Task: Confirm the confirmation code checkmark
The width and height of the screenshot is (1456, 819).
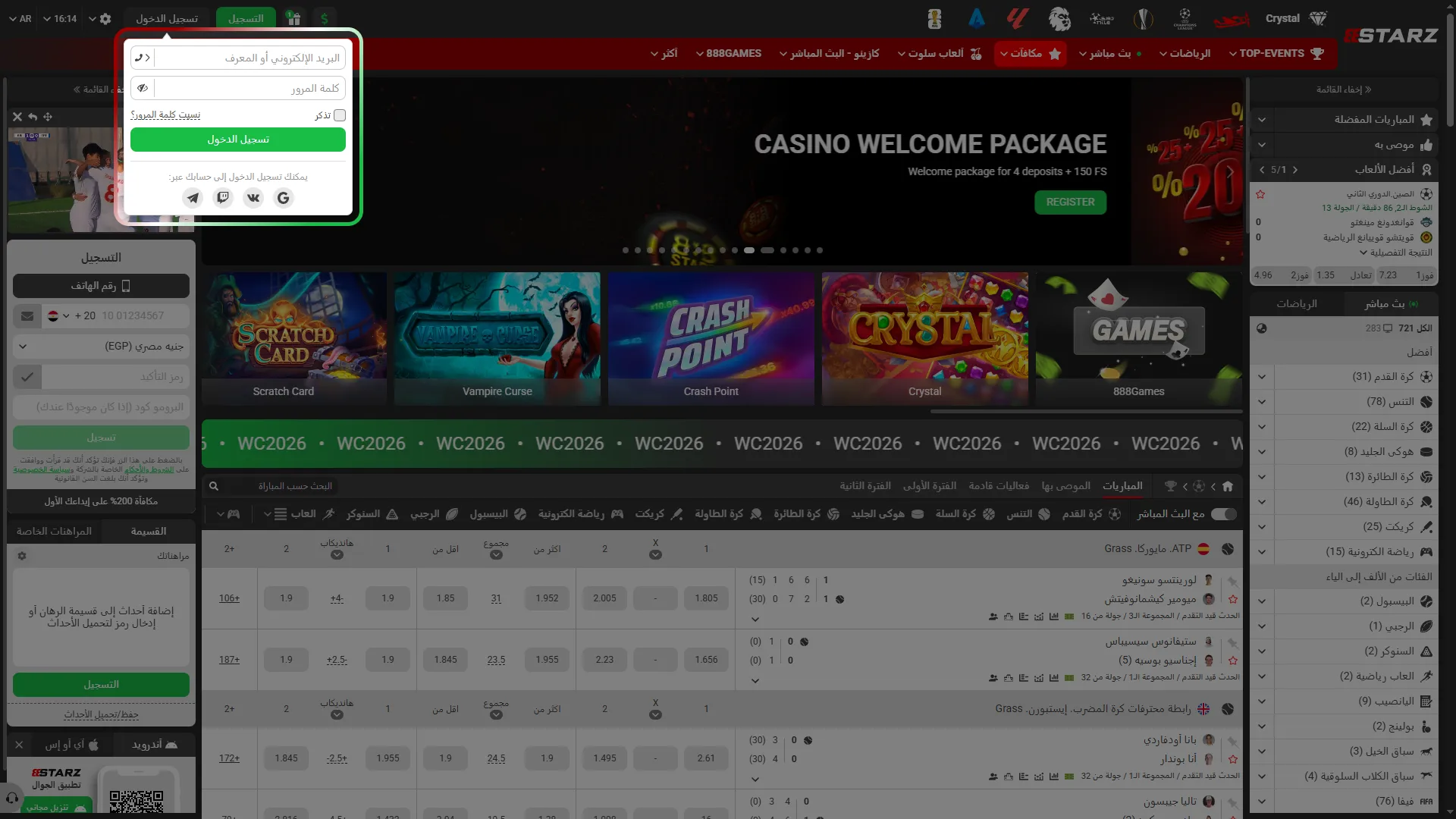Action: click(27, 377)
